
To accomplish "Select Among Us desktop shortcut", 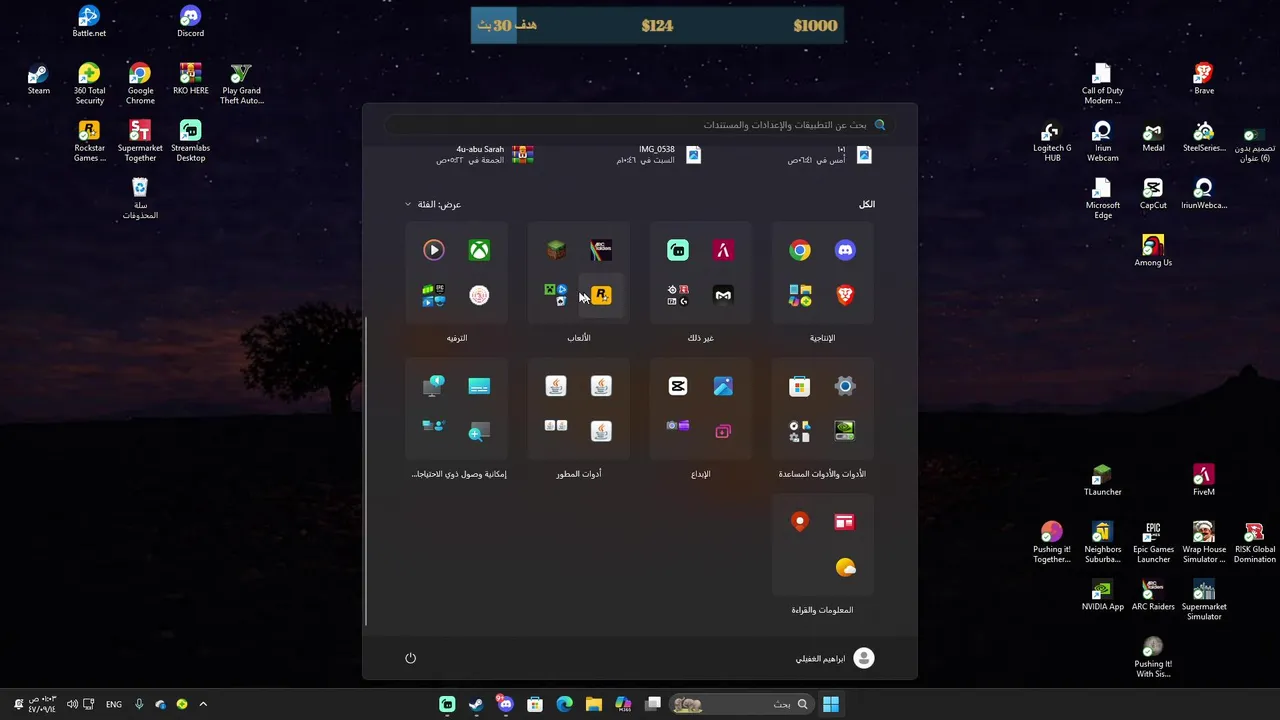I will point(1153,251).
